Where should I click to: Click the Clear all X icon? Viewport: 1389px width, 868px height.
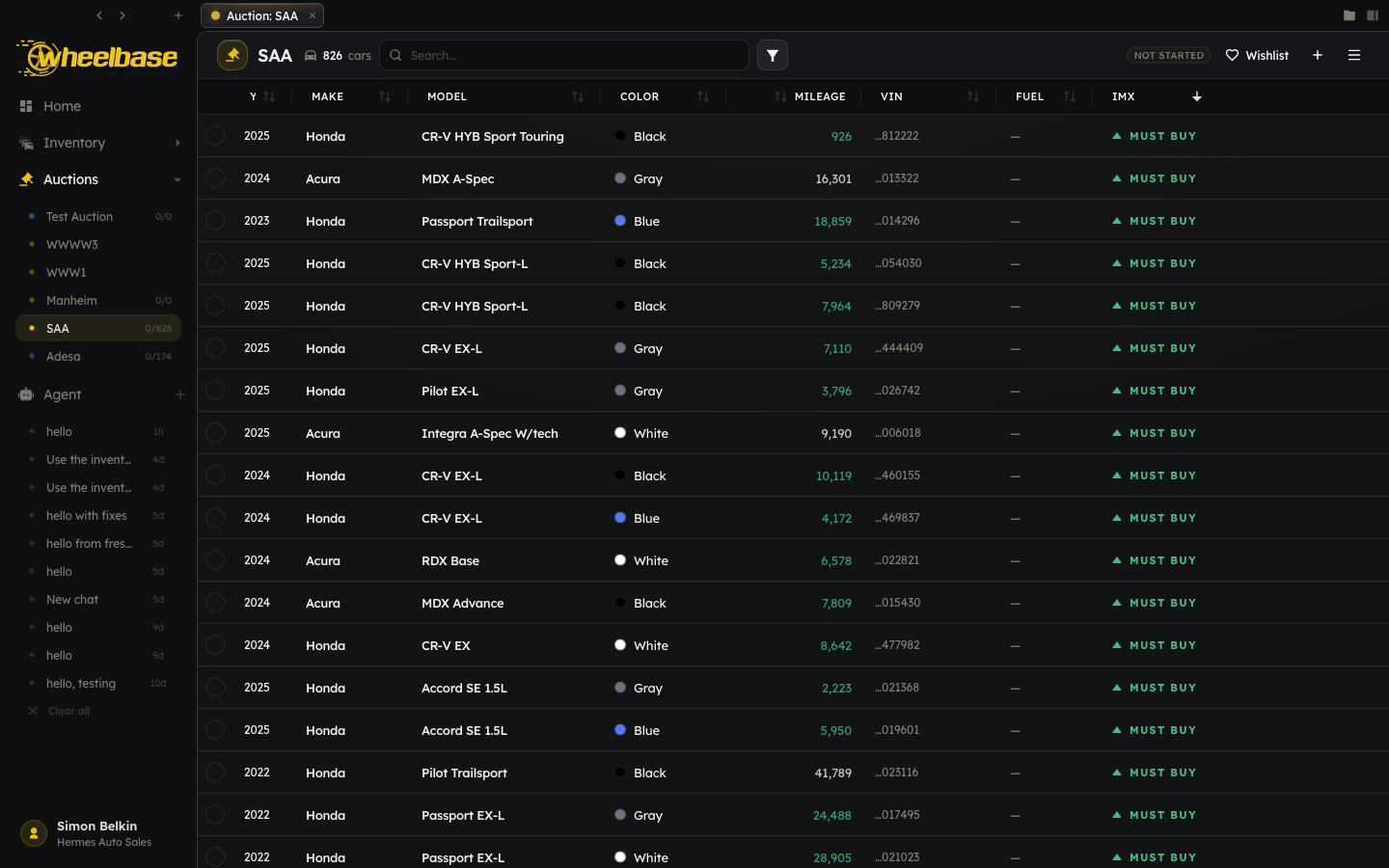(33, 711)
